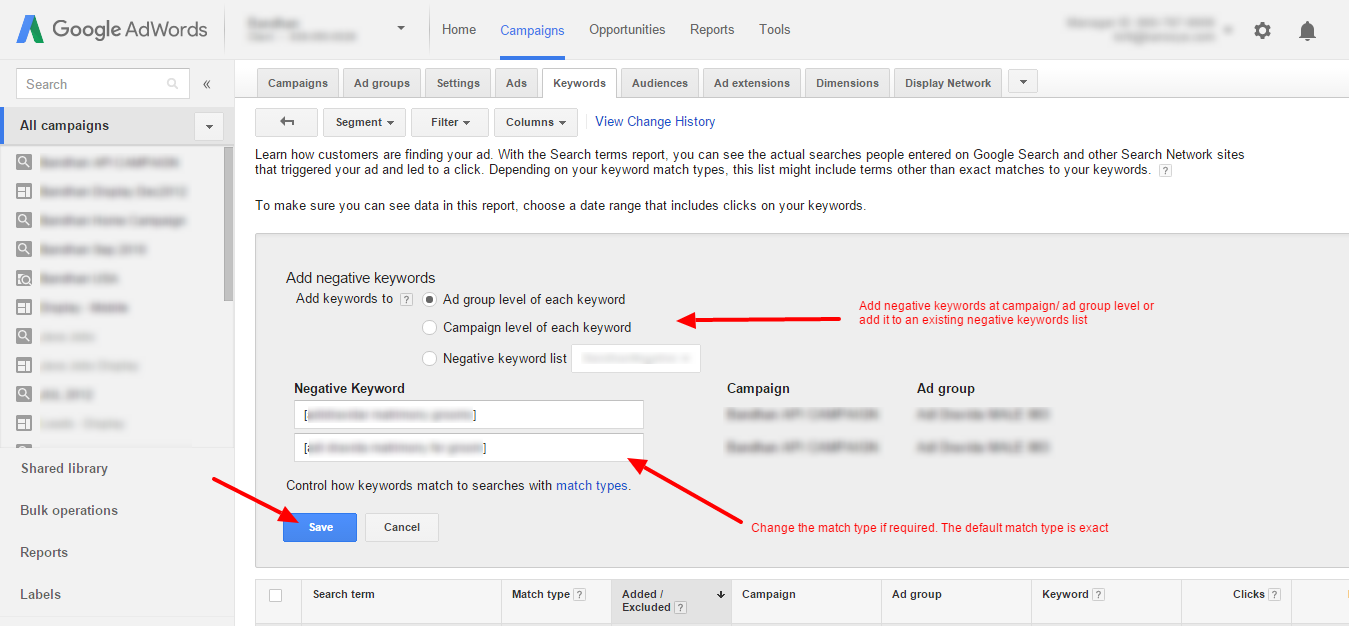This screenshot has width=1349, height=626.
Task: Edit the first negative keyword field
Action: coord(469,414)
